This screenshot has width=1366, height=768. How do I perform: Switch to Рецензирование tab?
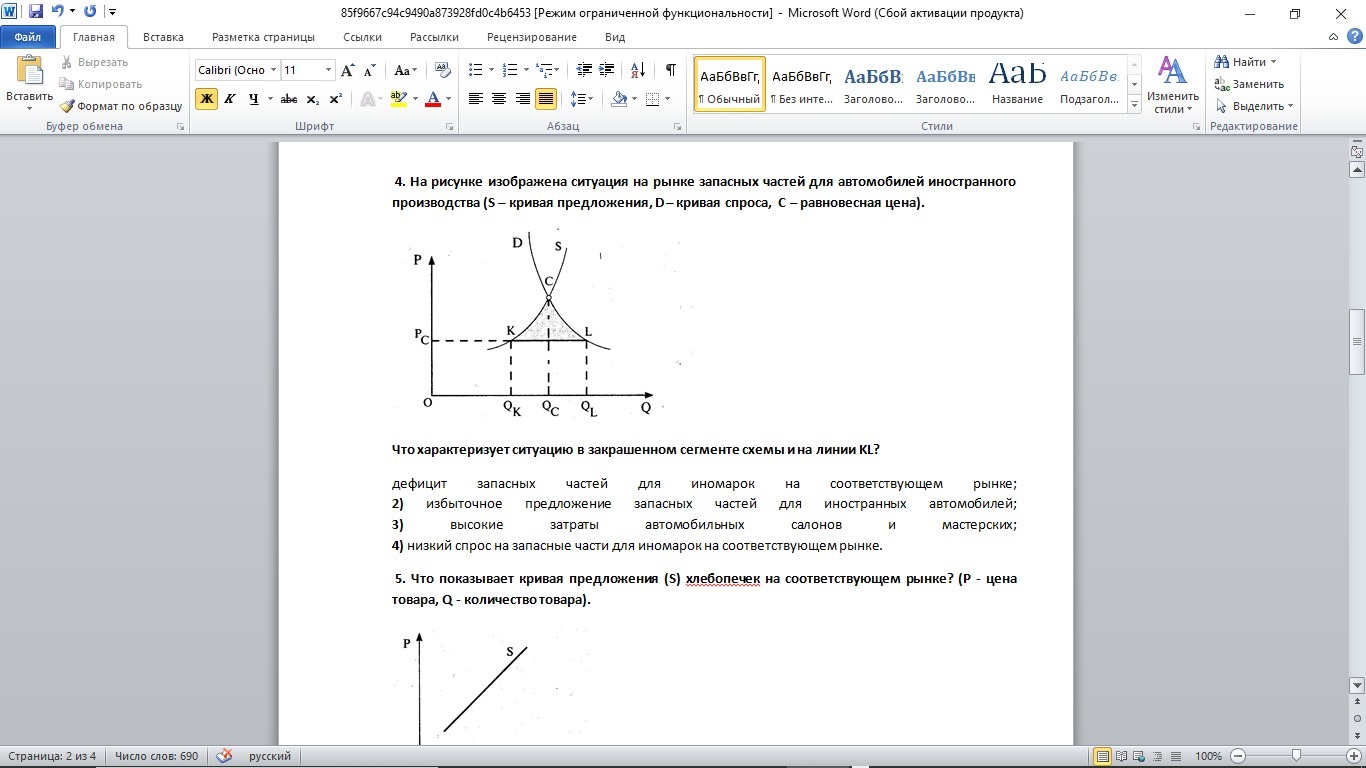click(x=532, y=37)
